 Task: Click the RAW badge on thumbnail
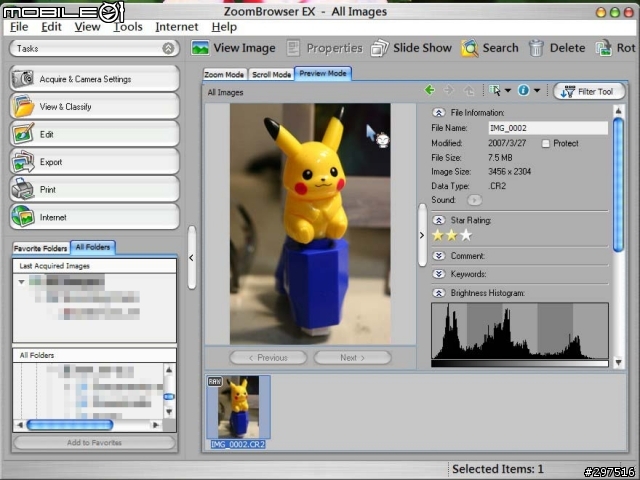coord(215,382)
